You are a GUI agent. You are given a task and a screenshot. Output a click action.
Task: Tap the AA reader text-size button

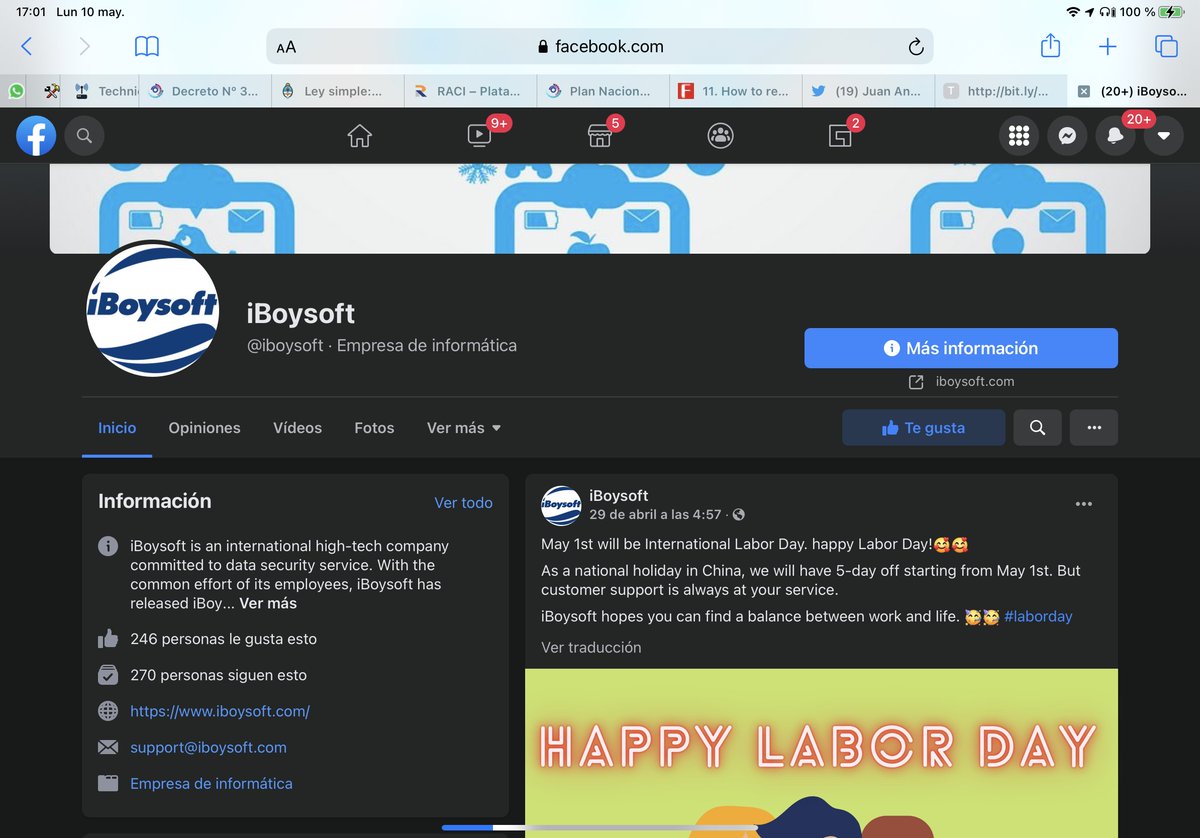point(286,47)
